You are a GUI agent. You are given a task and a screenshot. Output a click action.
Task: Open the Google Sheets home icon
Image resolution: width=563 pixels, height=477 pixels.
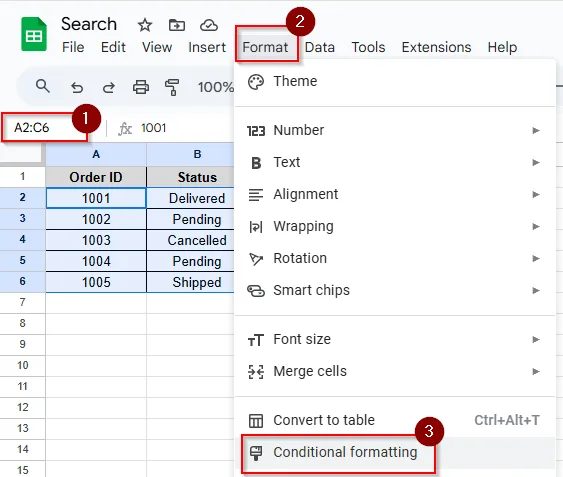pos(34,34)
